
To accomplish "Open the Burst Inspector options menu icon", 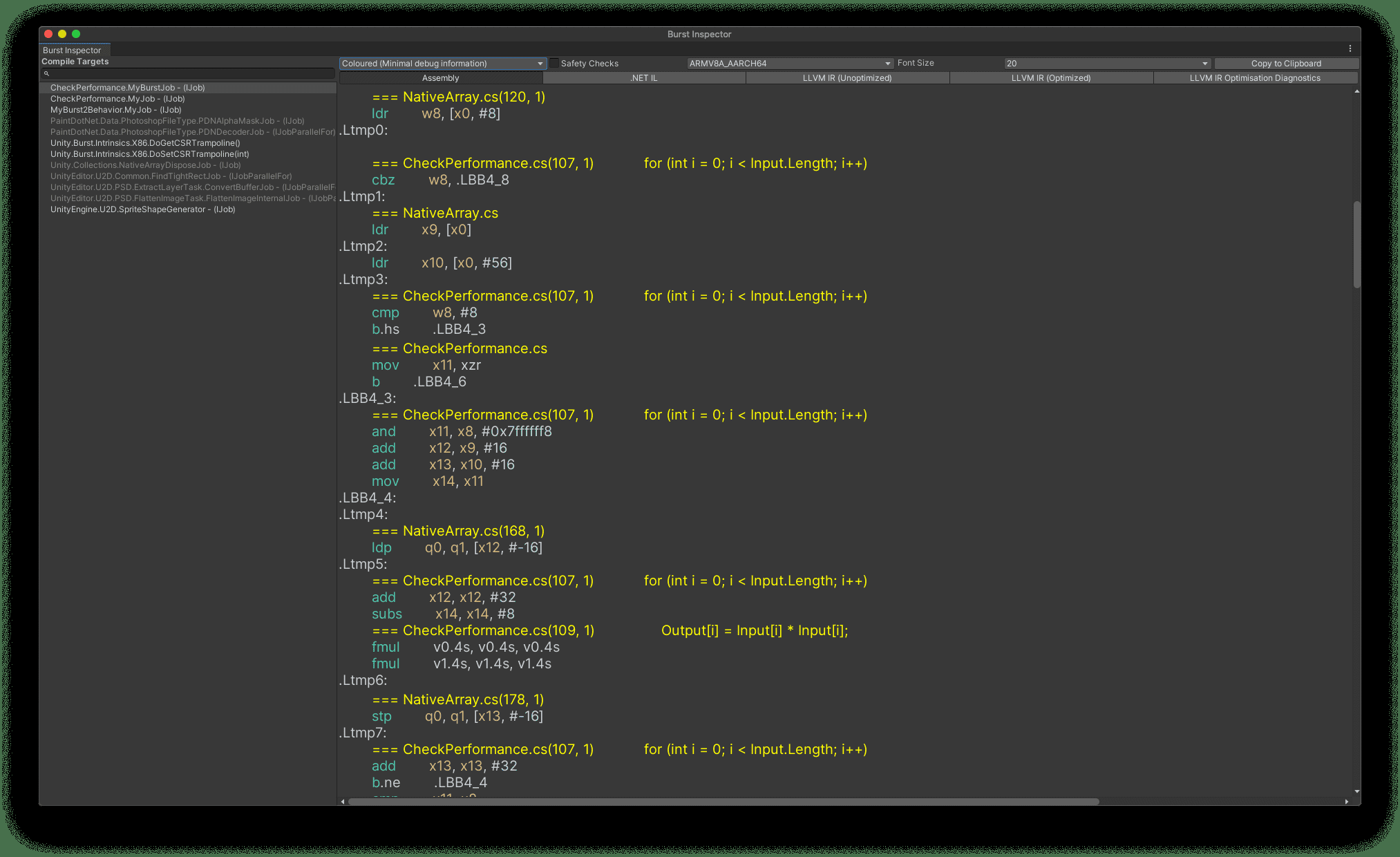I will coord(1351,48).
